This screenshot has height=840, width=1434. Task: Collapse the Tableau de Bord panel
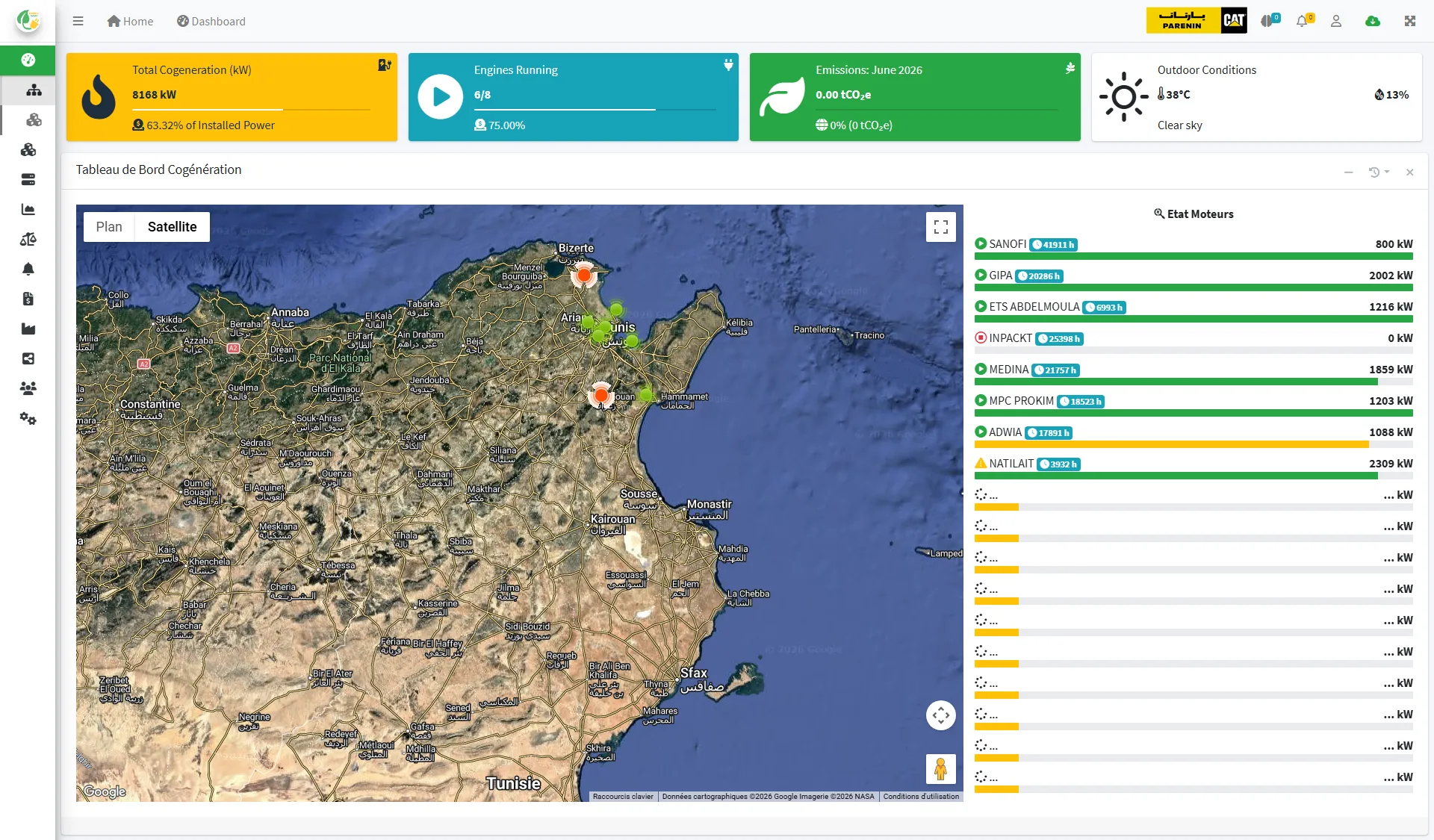click(1348, 172)
